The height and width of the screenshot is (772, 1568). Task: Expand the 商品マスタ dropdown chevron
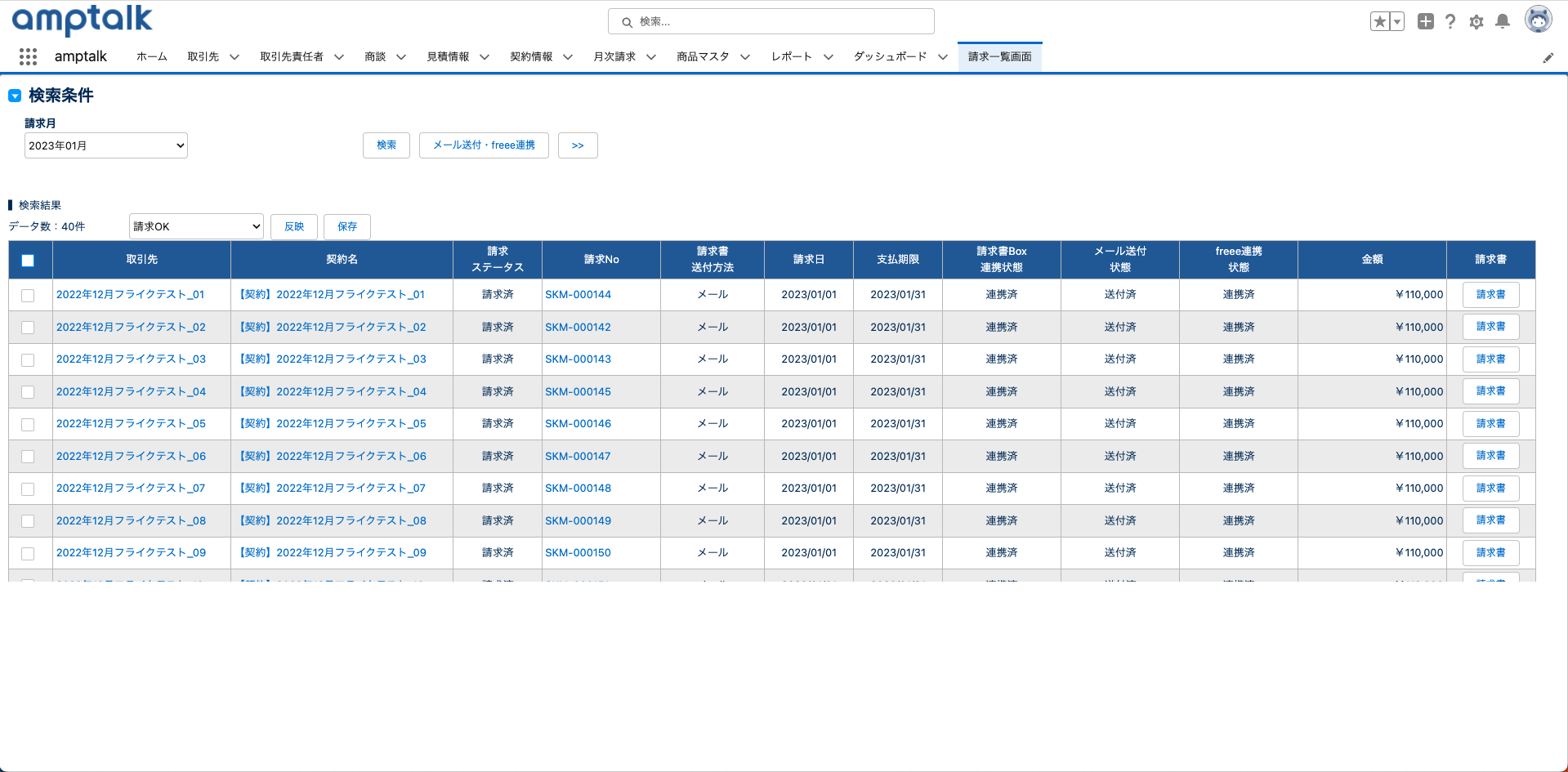745,57
